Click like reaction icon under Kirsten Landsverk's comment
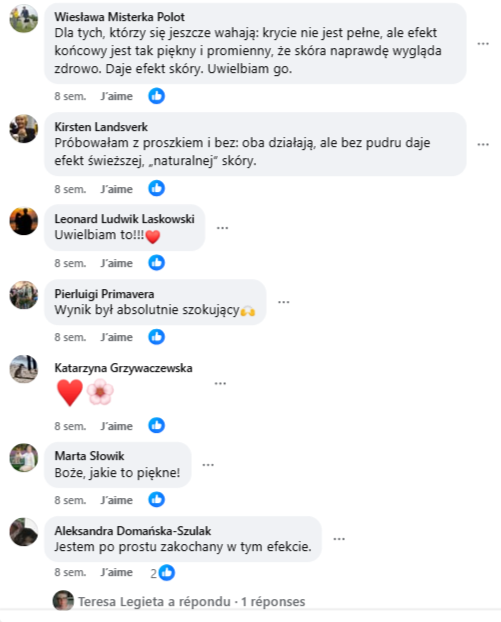Viewport: 501px width, 622px height. pos(157,188)
